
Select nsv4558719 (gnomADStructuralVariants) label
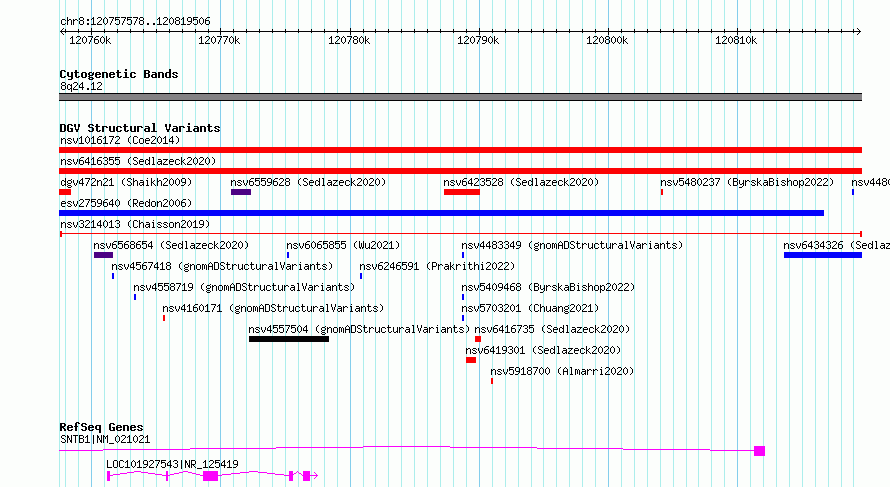[244, 287]
